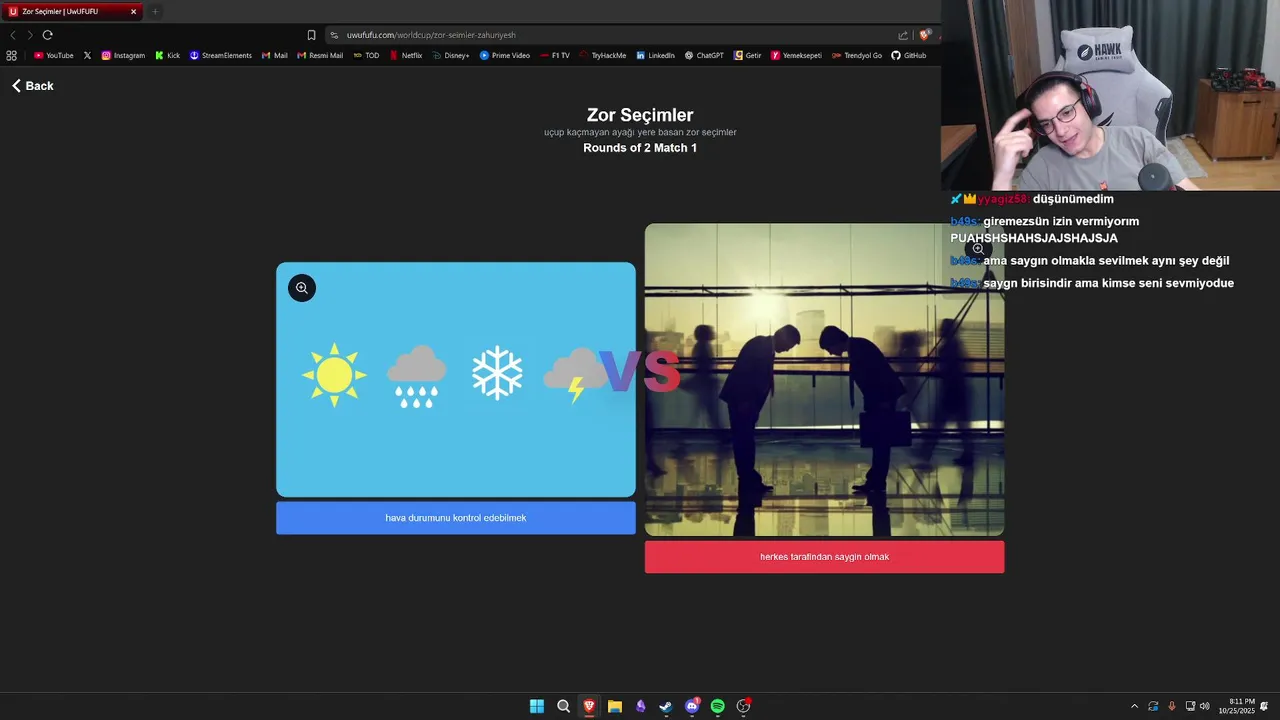Open the F1 TV bookmark
This screenshot has height=720, width=1280.
554,56
